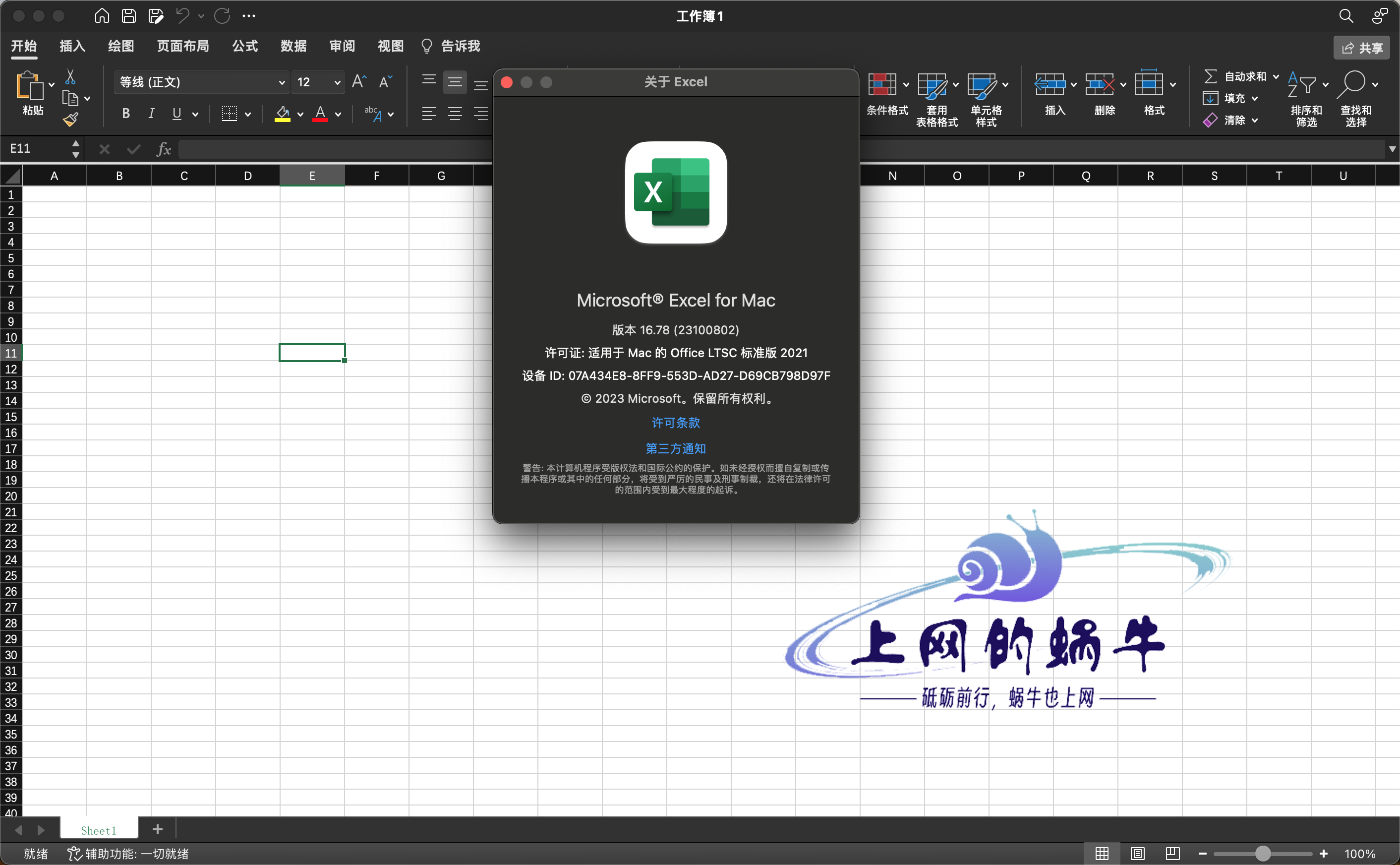Toggle Underline formatting
The image size is (1400, 865).
coord(176,114)
